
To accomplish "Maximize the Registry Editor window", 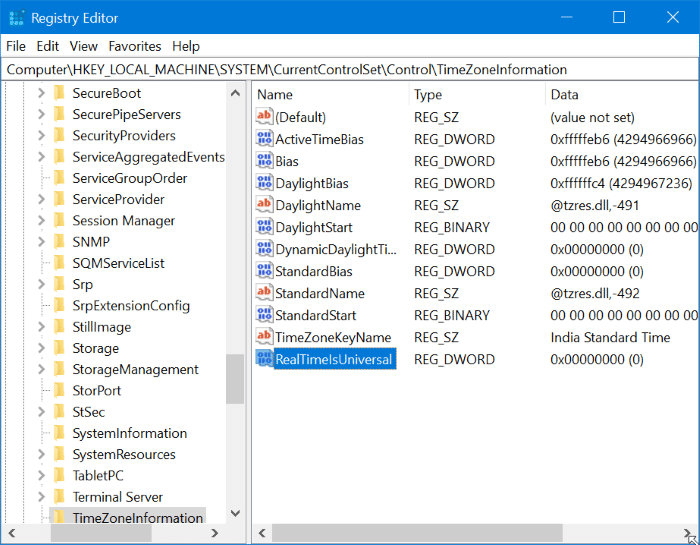I will 619,17.
